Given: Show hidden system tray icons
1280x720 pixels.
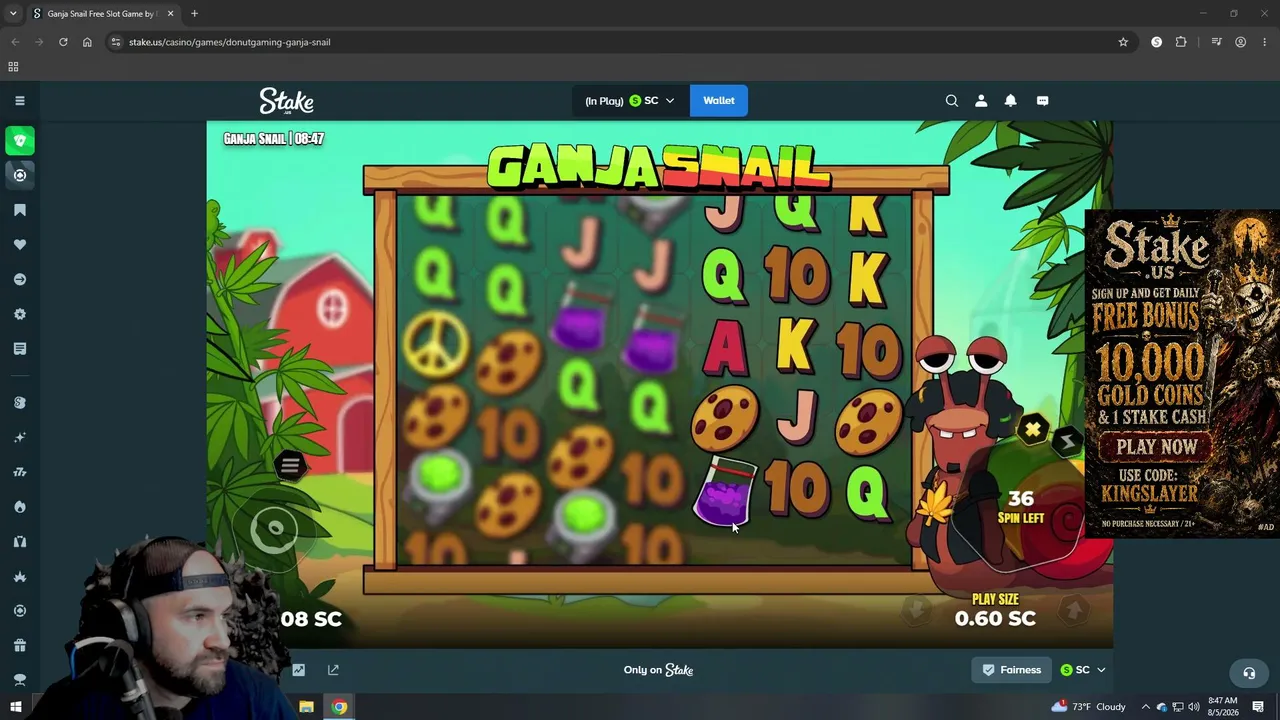Looking at the screenshot, I should pos(1146,707).
